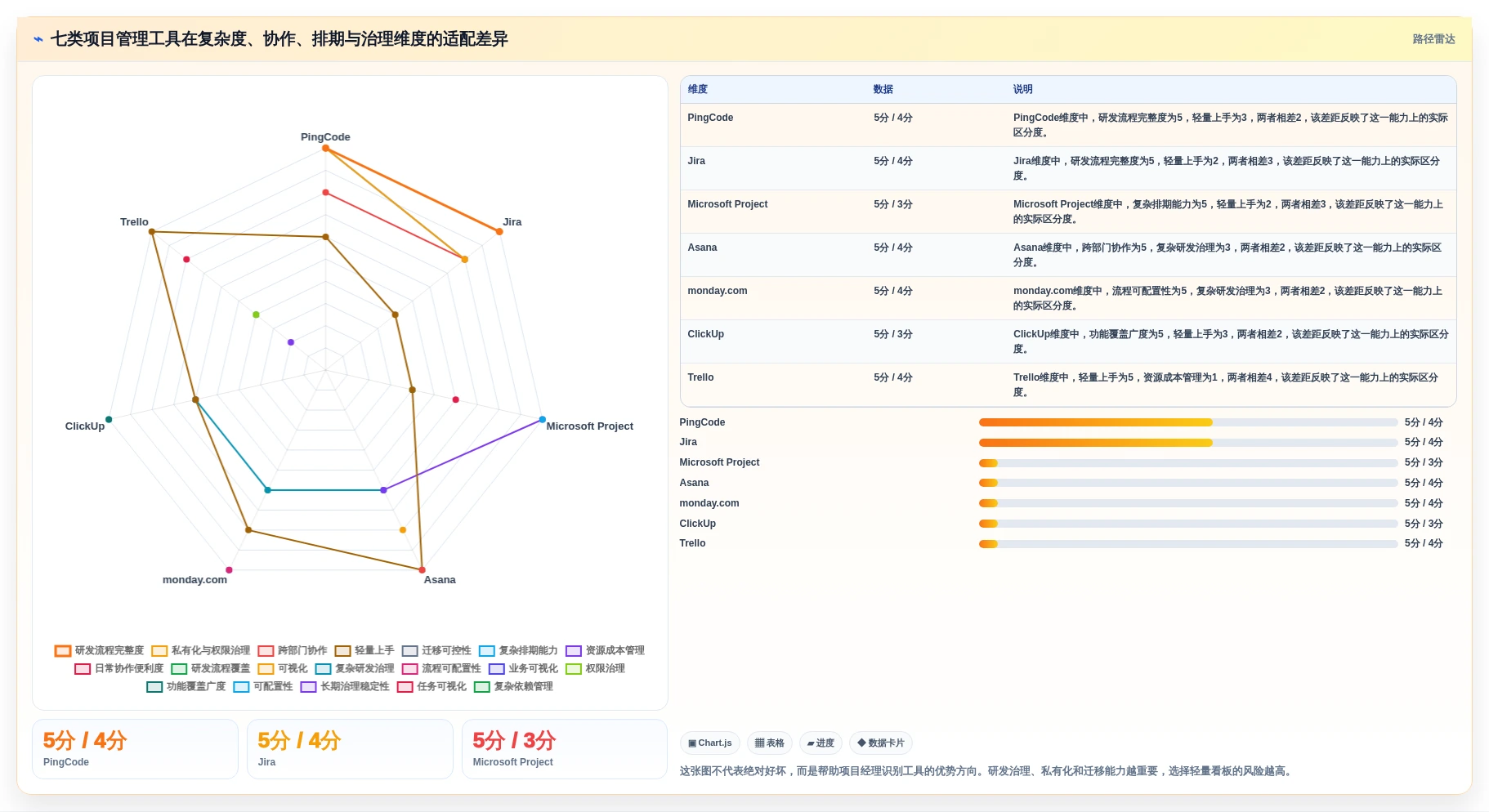Click the 可视化 legend color box
Screen dimensions: 1489x812
click(266, 669)
